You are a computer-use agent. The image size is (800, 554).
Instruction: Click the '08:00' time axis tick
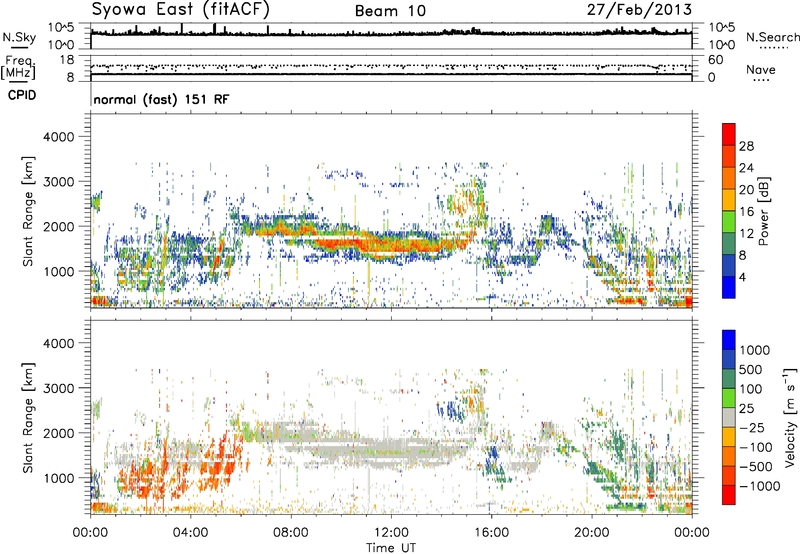pos(291,533)
